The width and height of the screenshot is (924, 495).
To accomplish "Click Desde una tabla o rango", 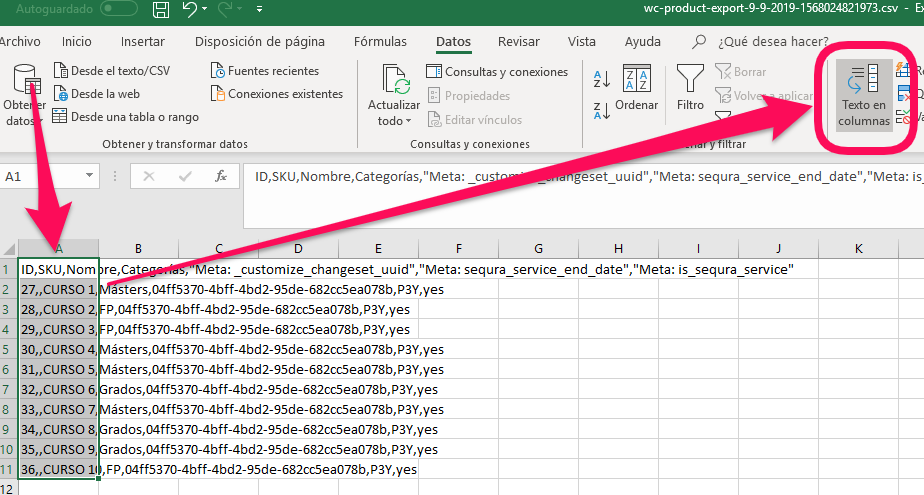I will tap(126, 117).
